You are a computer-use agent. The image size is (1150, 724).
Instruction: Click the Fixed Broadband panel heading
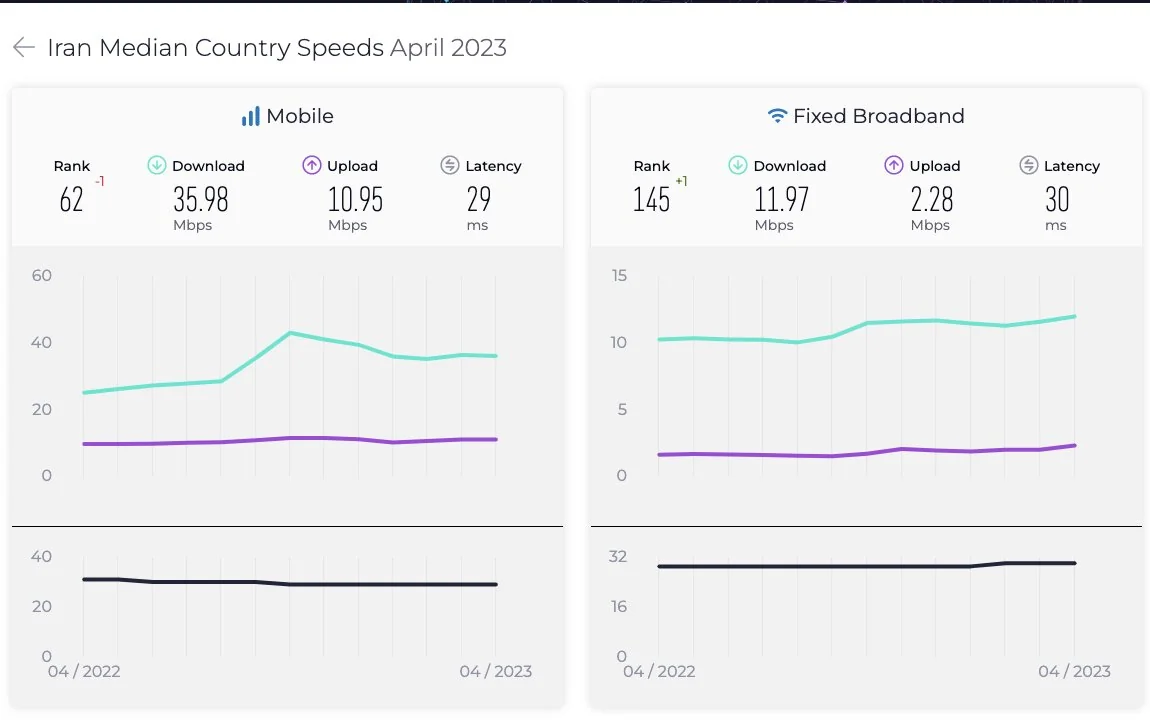(878, 117)
